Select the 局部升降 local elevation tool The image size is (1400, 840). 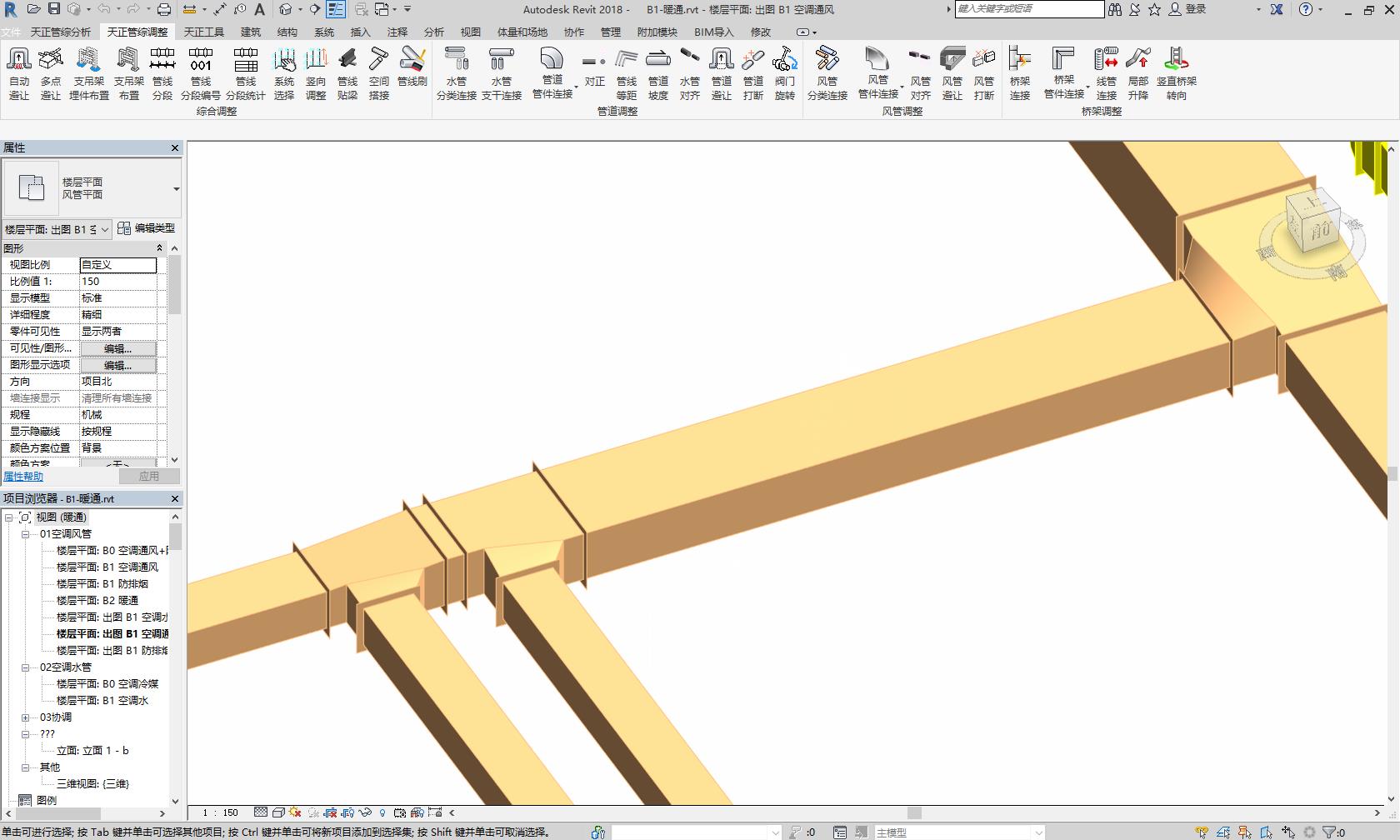(x=1137, y=73)
